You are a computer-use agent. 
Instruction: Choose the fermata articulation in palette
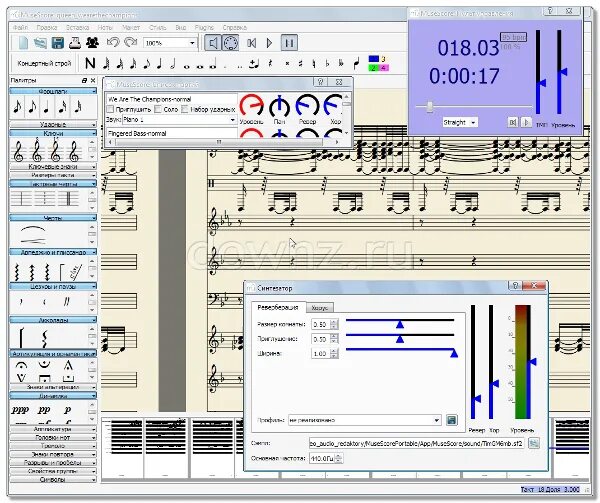click(x=21, y=366)
